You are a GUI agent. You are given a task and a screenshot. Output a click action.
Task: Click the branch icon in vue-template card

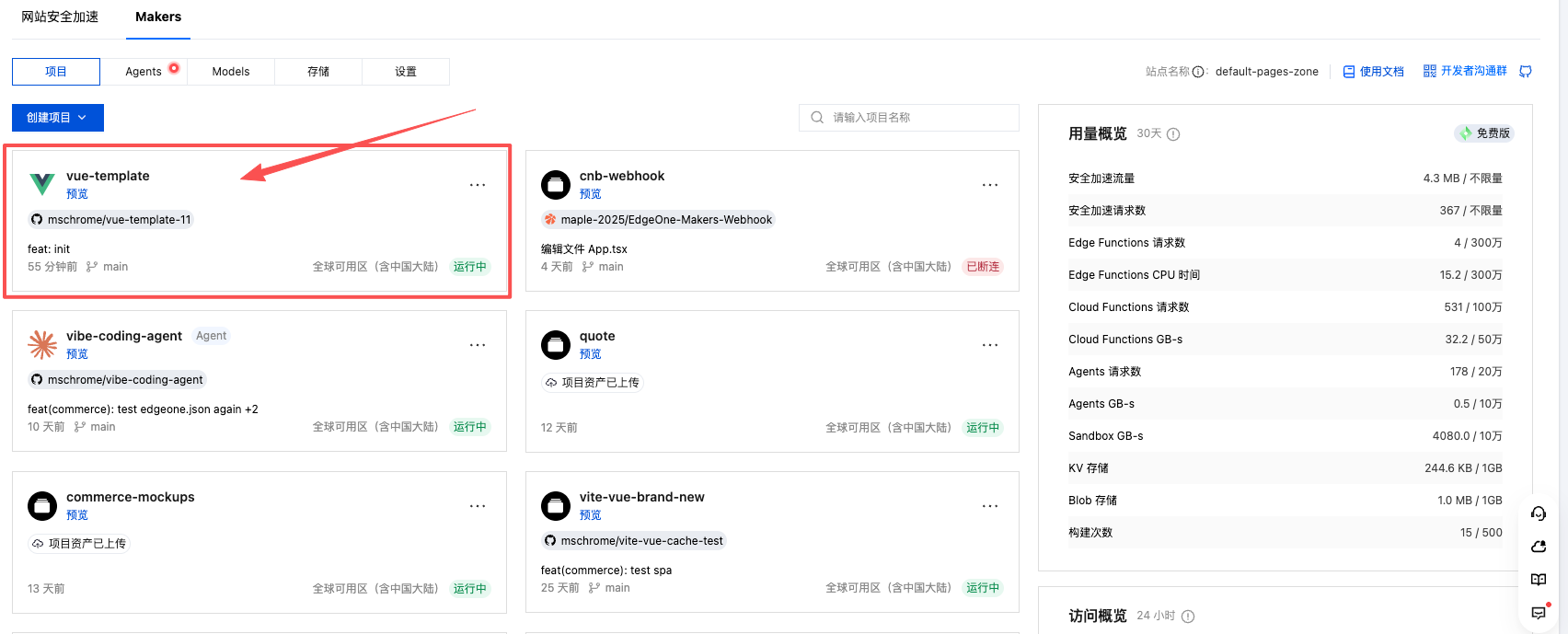tap(91, 267)
